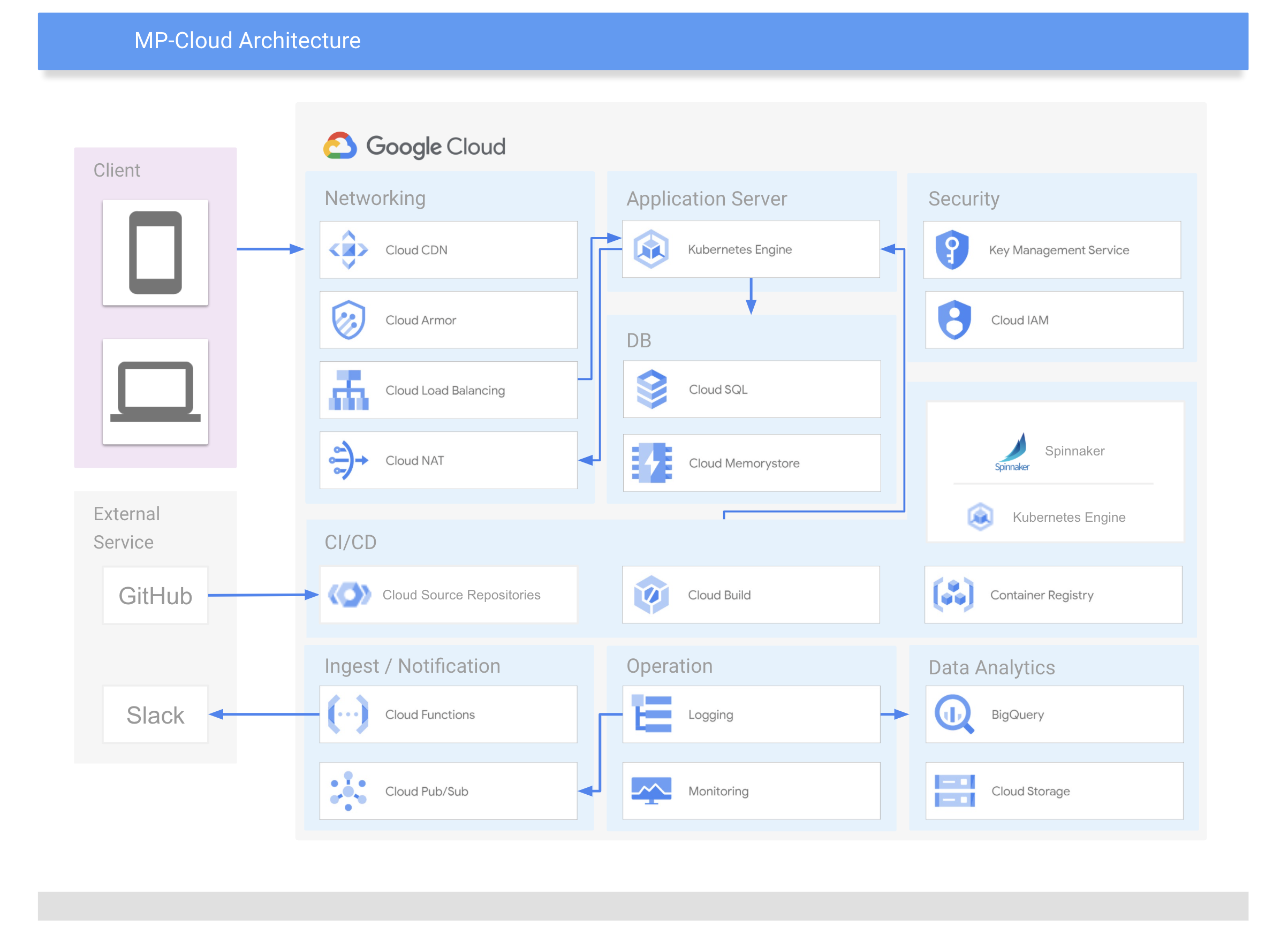The image size is (1288, 943).
Task: Select Kubernetes Engine icon in Application Server
Action: pyautogui.click(x=651, y=249)
